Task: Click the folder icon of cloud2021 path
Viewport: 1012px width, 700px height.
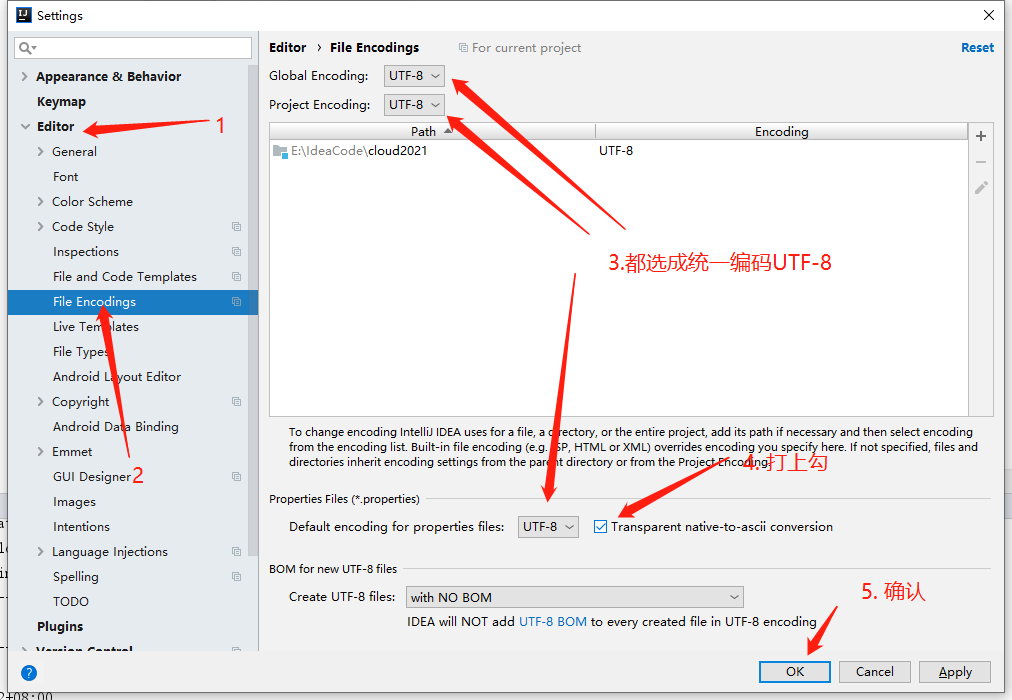Action: (x=280, y=152)
